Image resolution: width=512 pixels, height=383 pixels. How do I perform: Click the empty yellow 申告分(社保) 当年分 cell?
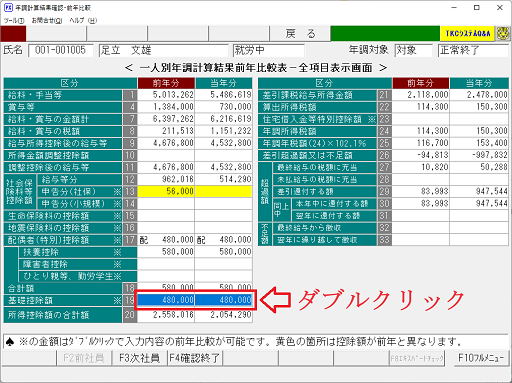click(x=224, y=191)
